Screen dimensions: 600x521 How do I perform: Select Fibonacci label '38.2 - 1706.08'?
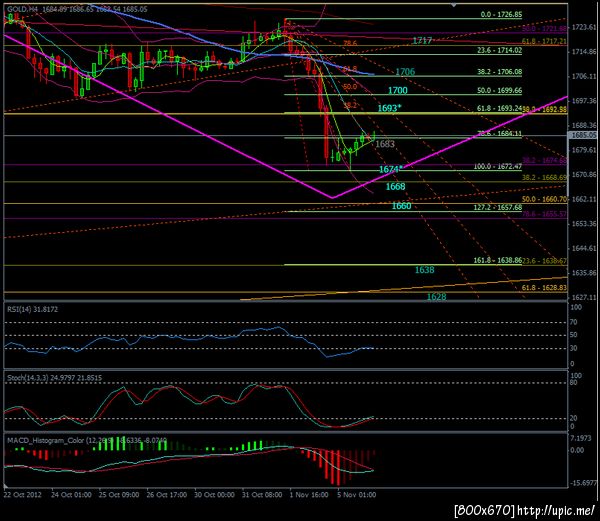pyautogui.click(x=499, y=72)
